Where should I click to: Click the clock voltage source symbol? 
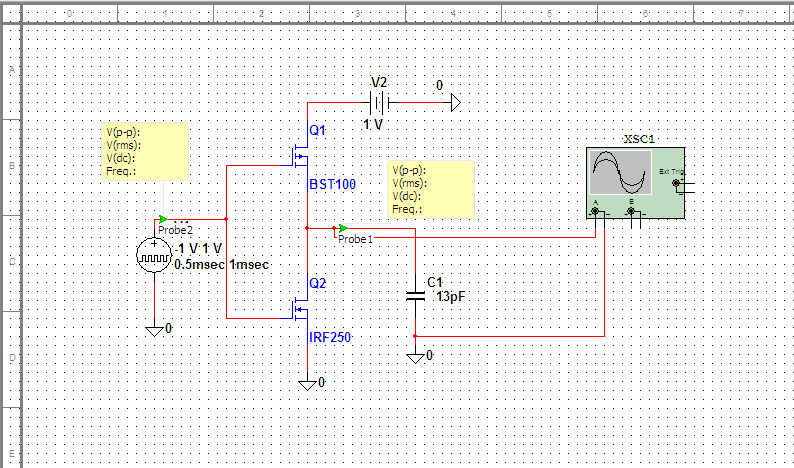tap(154, 255)
